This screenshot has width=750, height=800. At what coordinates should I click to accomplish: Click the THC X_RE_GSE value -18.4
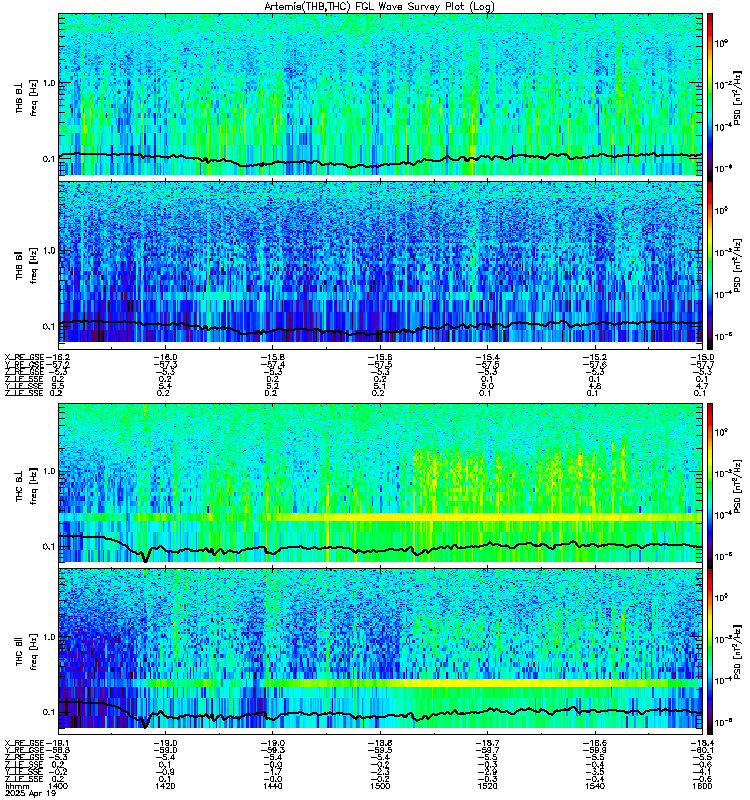pos(702,743)
